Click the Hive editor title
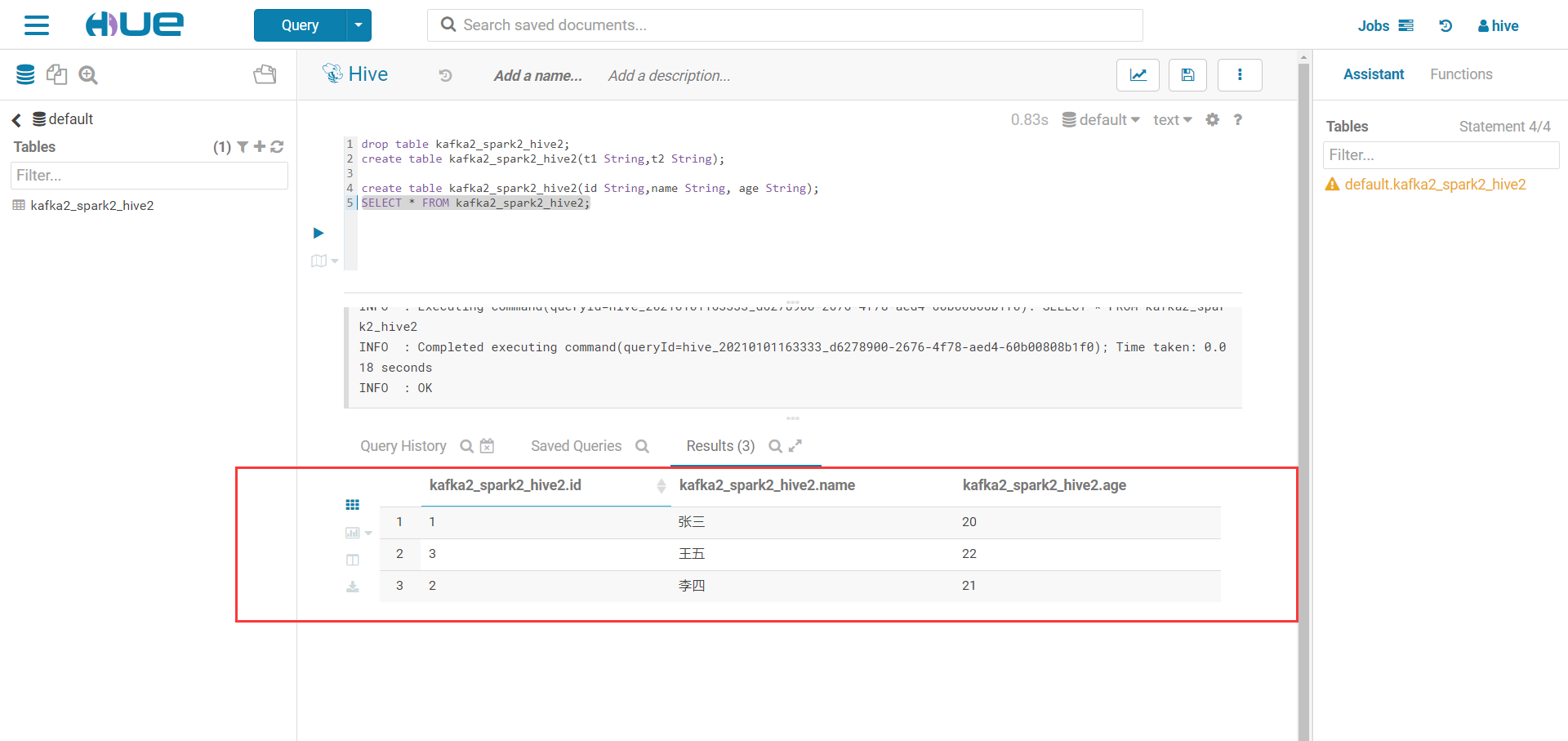This screenshot has height=741, width=1568. click(367, 74)
